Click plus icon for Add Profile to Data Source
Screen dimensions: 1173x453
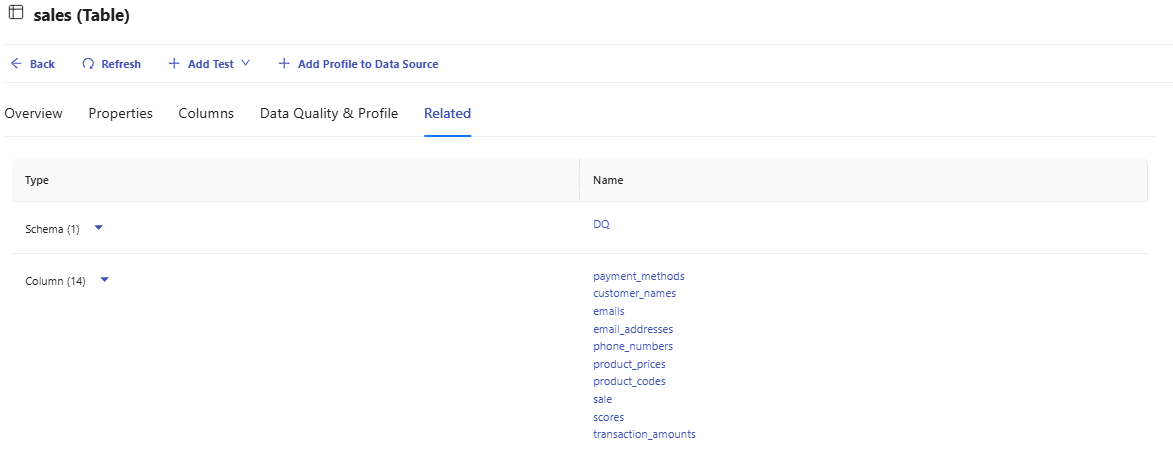click(x=284, y=64)
